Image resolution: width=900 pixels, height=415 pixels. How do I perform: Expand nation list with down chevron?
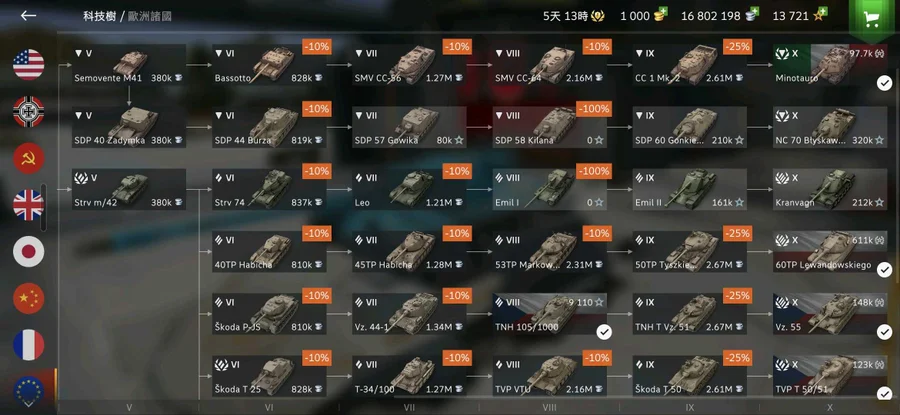click(28, 404)
